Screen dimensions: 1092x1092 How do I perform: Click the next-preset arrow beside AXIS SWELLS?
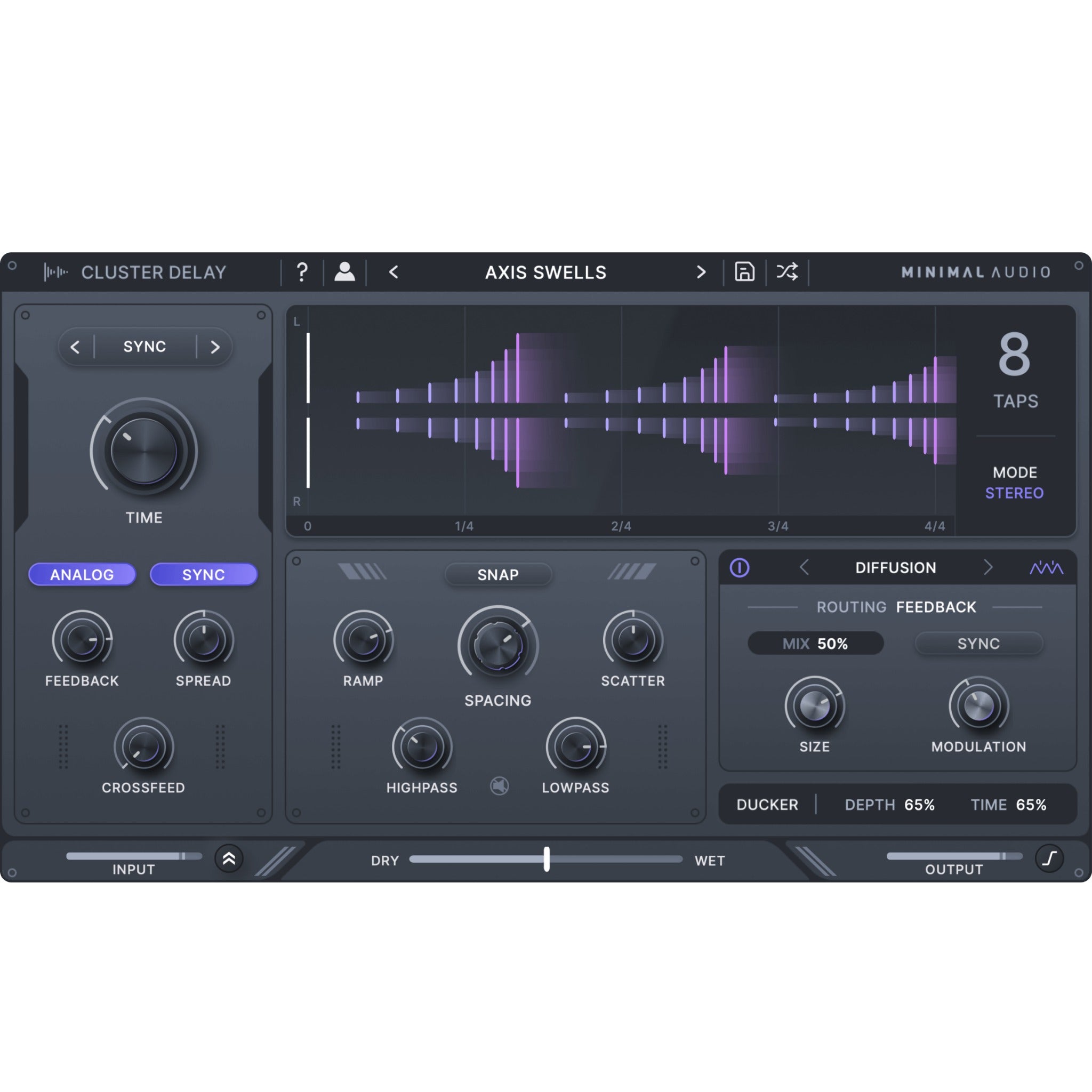click(x=701, y=272)
